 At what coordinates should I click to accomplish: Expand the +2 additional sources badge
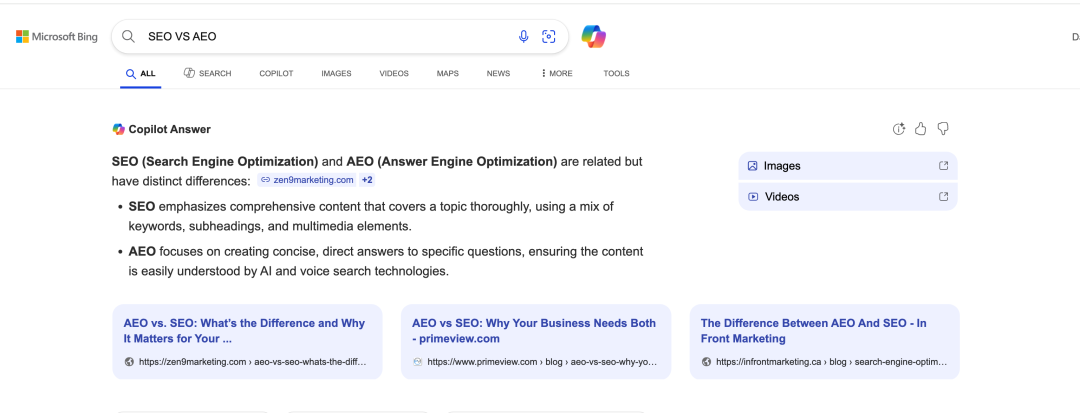point(367,180)
